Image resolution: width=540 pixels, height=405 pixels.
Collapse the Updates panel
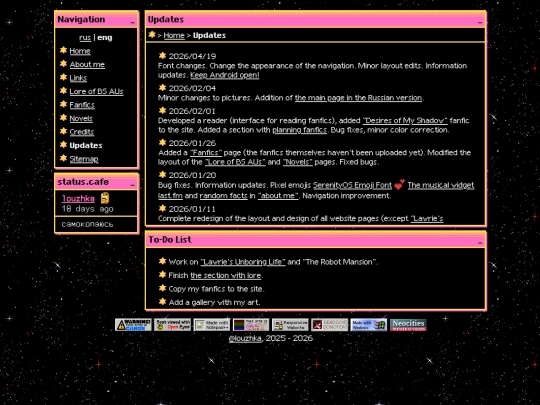point(480,22)
